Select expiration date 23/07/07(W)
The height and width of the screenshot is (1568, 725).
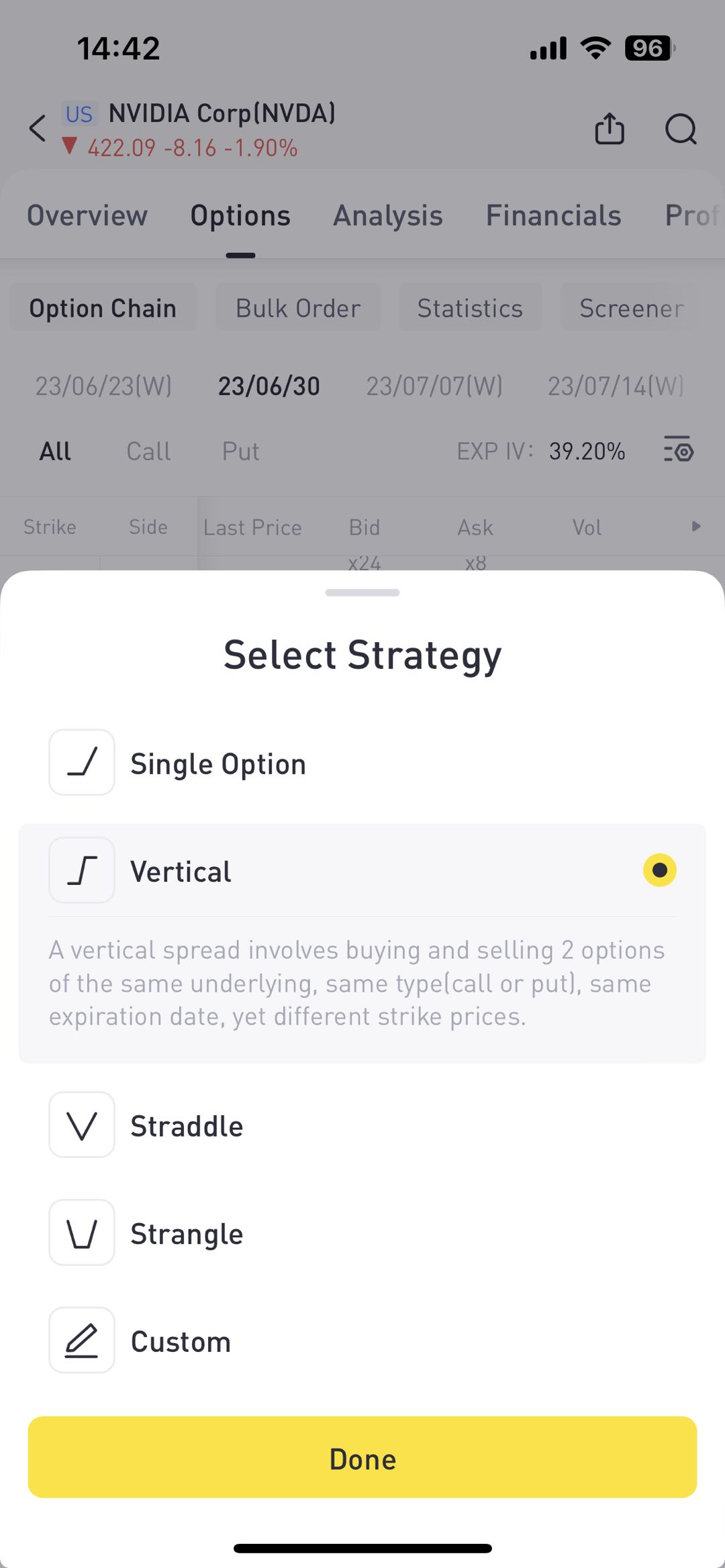pos(434,386)
